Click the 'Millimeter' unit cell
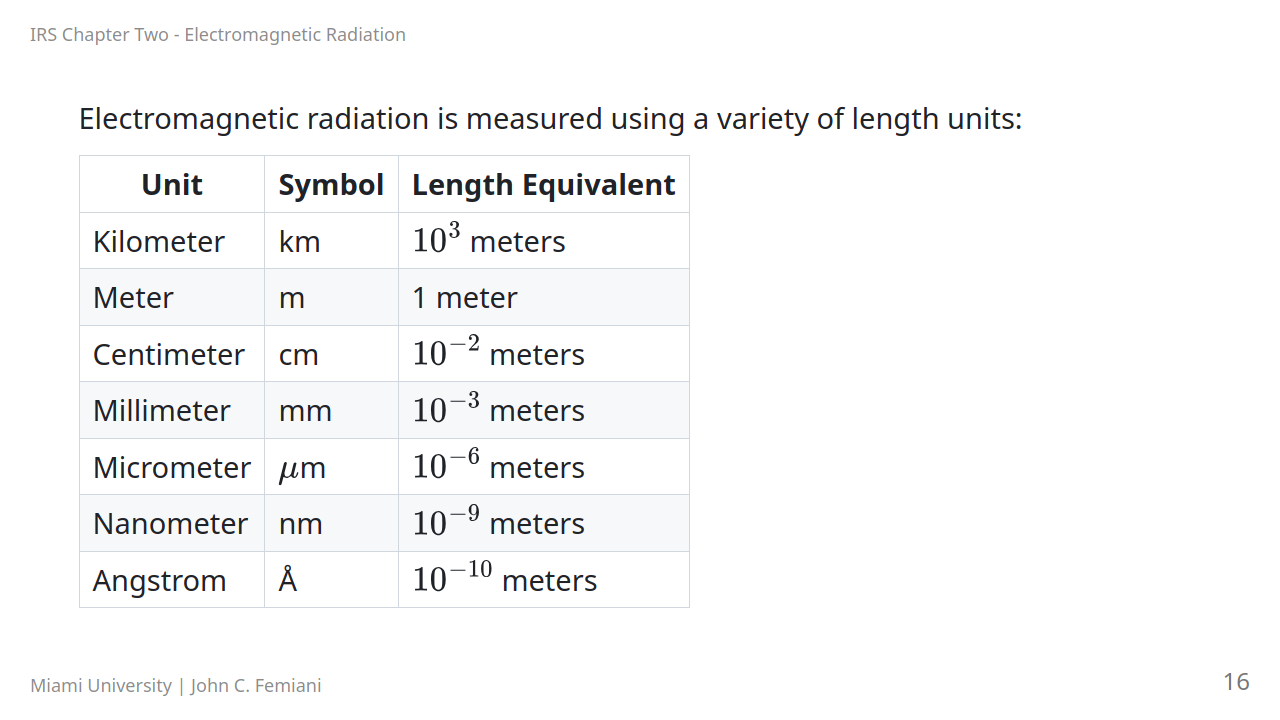The image size is (1280, 720). 162,411
